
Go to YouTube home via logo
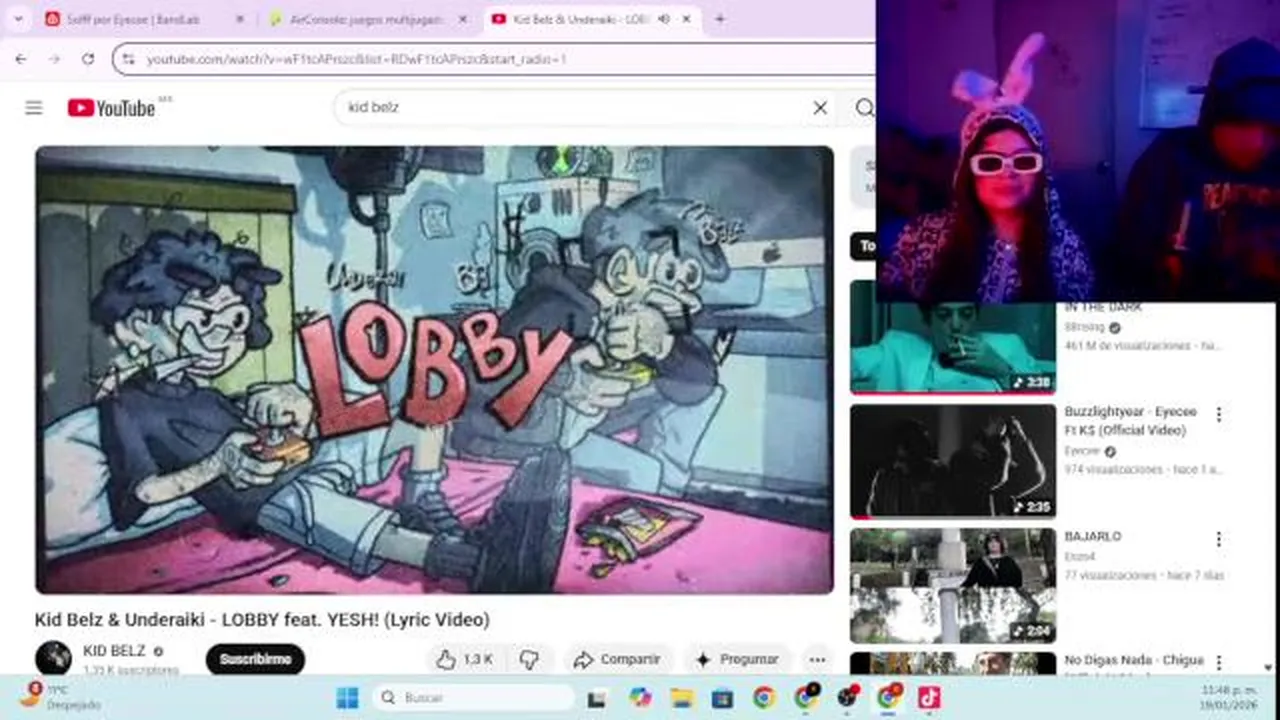pyautogui.click(x=112, y=108)
